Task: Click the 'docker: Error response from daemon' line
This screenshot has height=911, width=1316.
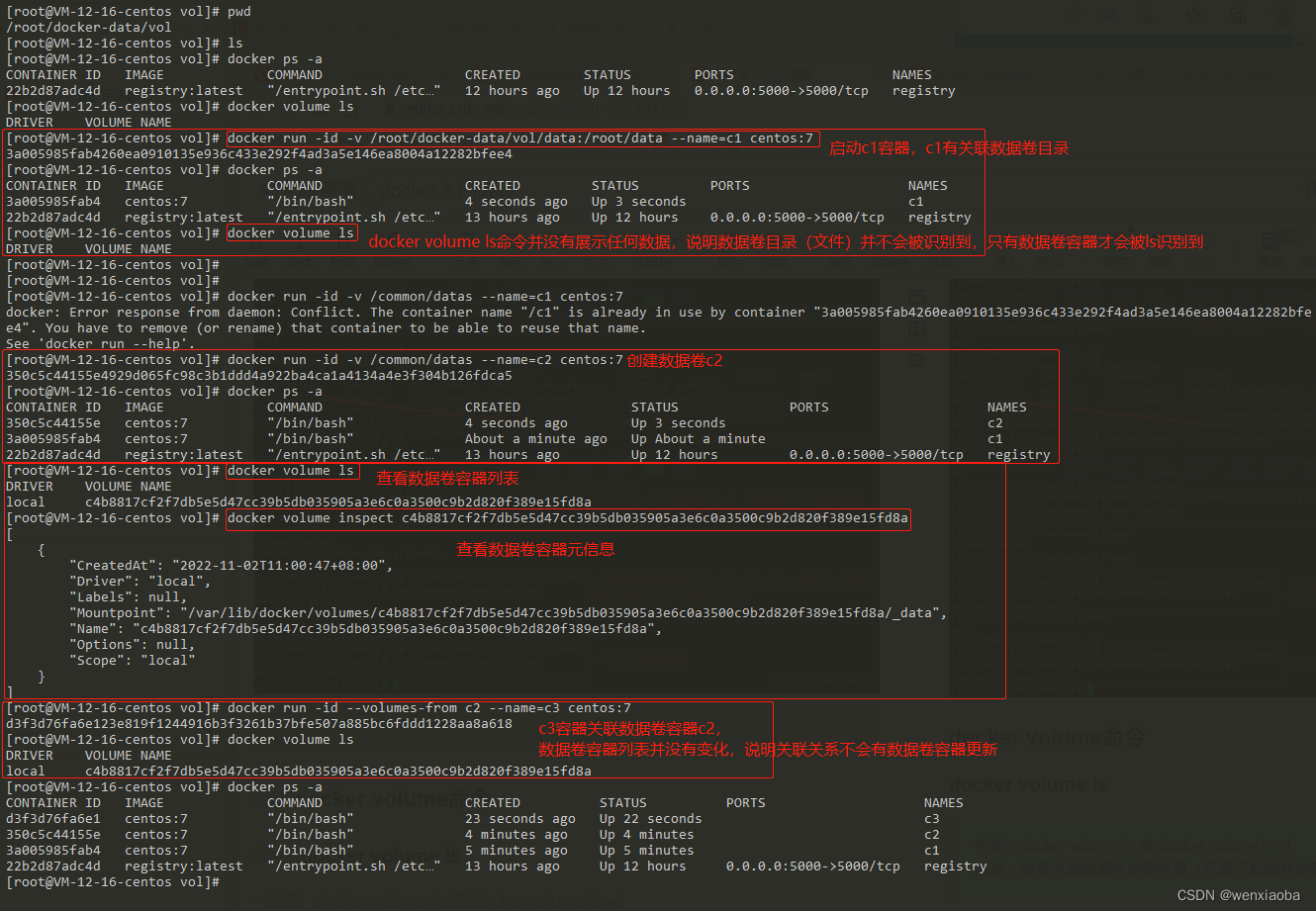Action: pyautogui.click(x=659, y=313)
